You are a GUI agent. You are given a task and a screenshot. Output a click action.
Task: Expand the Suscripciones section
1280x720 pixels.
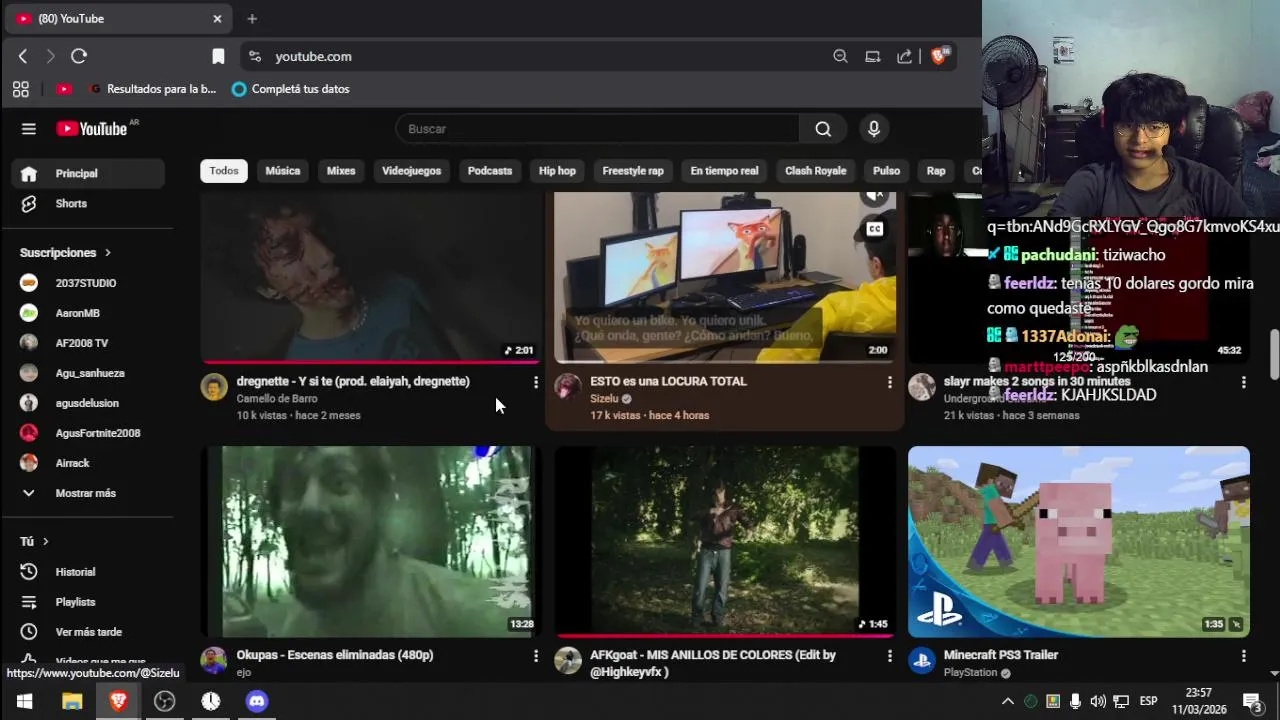(66, 253)
